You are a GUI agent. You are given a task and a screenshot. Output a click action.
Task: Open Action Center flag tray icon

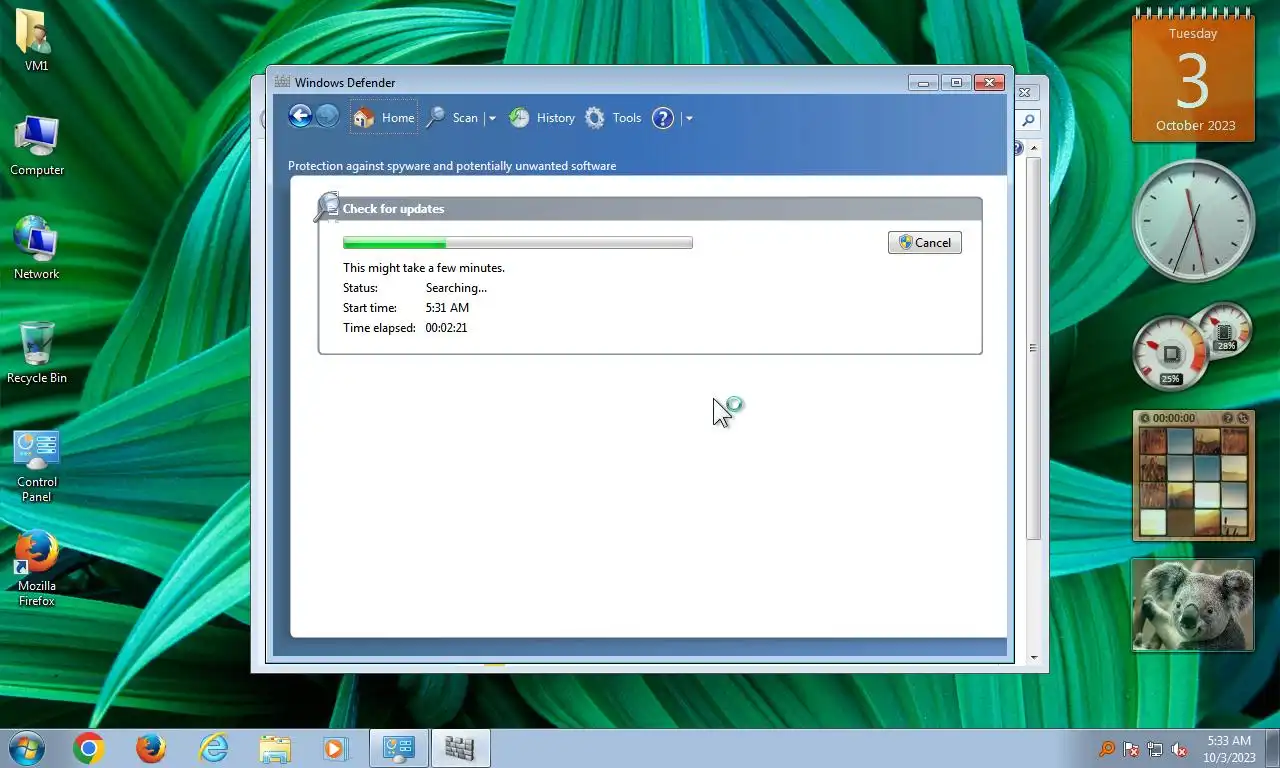point(1131,749)
